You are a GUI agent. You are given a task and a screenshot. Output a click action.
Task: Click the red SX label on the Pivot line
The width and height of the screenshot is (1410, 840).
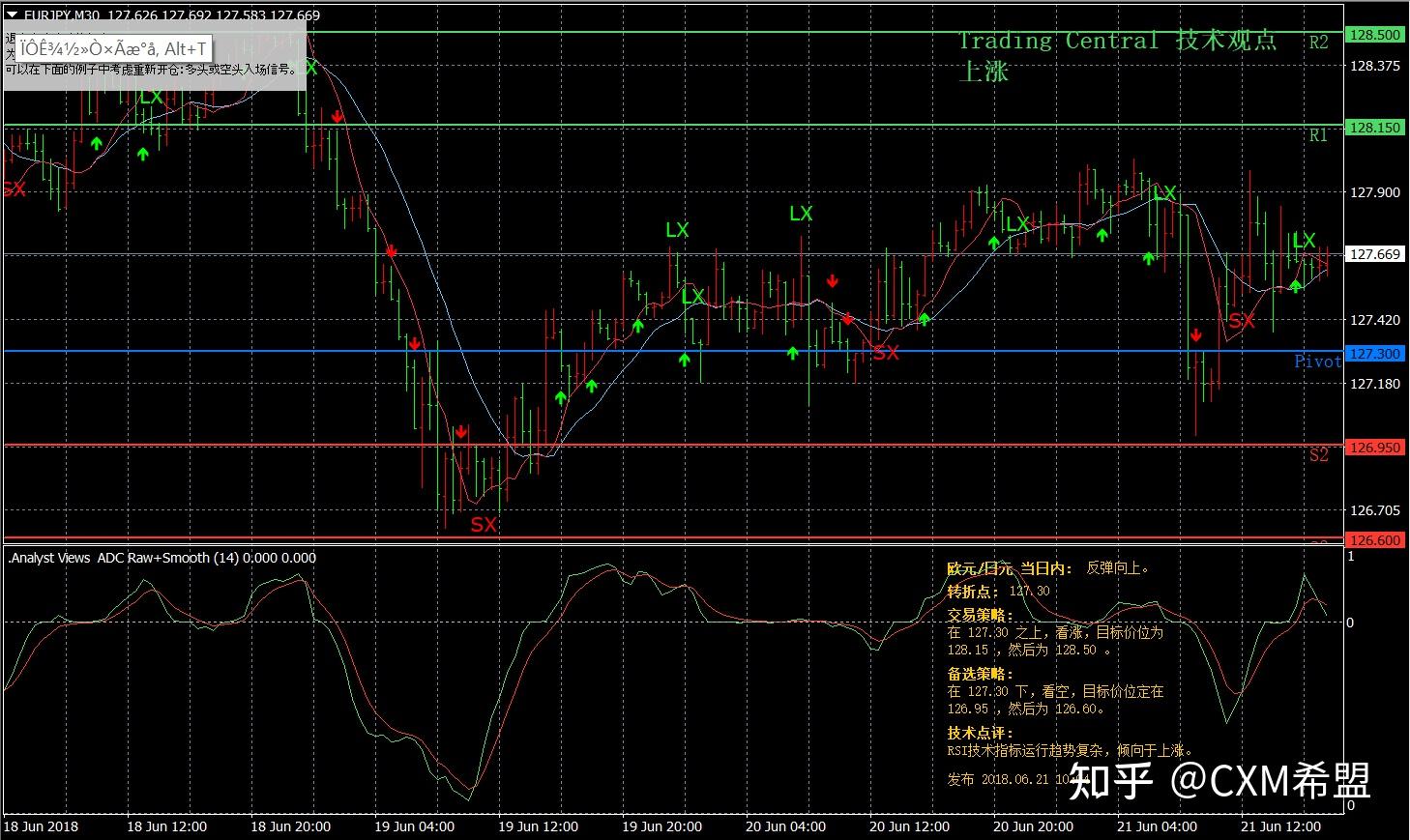[x=886, y=353]
